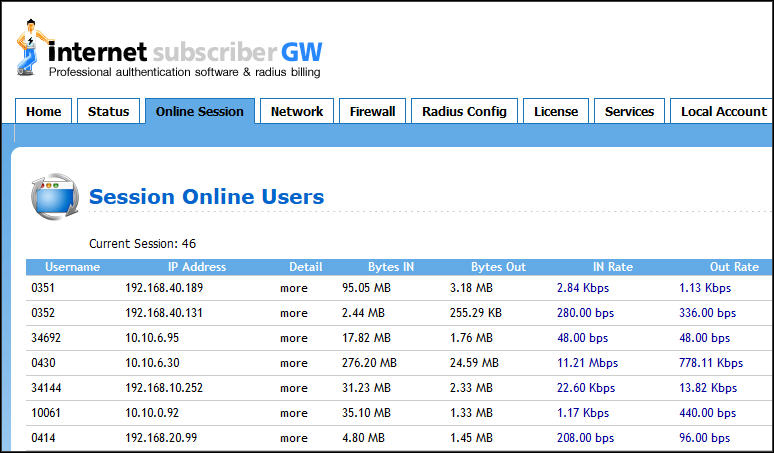This screenshot has height=453, width=774.
Task: Click the Bytes IN column header
Action: (391, 267)
